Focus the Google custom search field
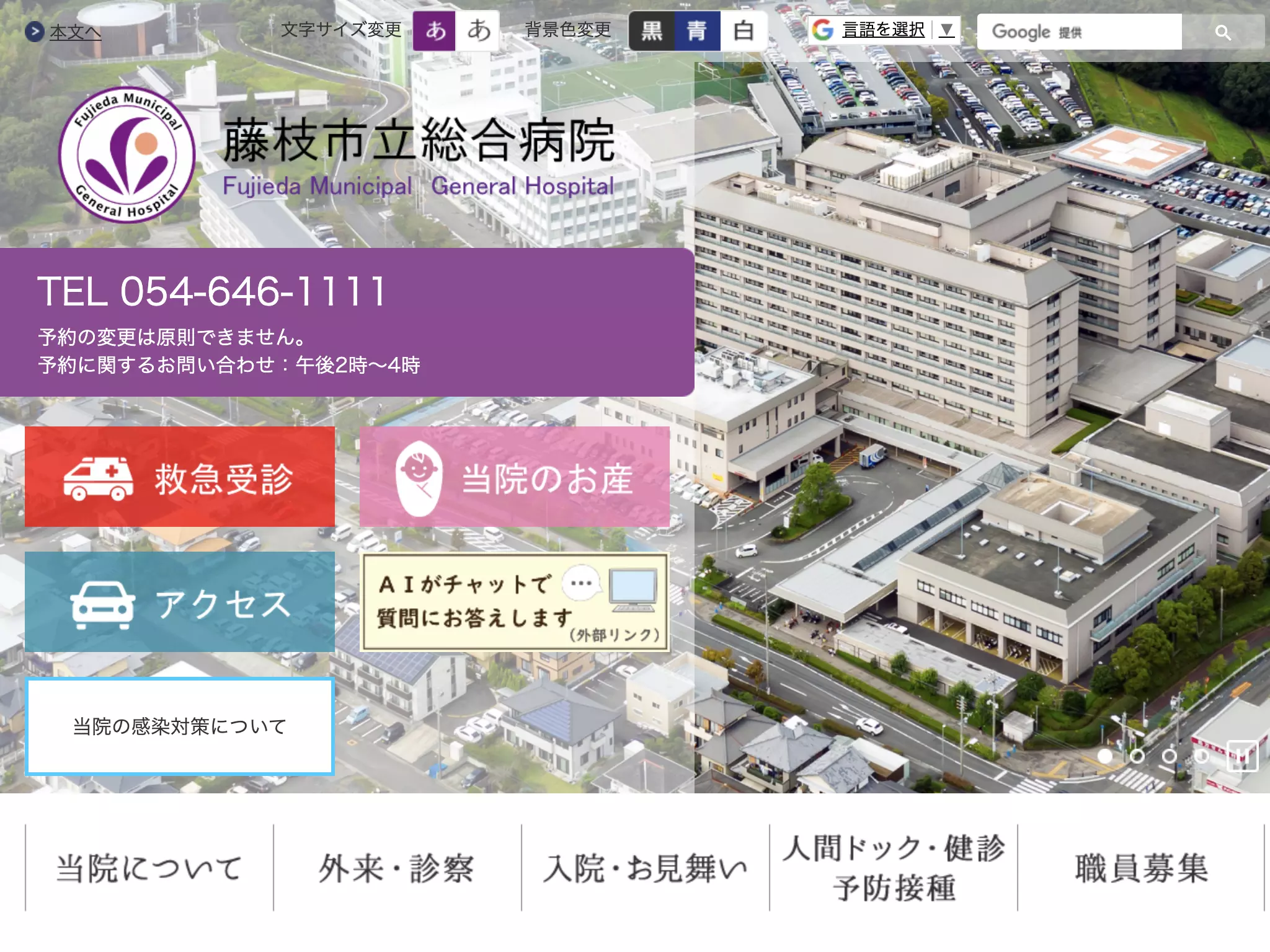 (1080, 32)
